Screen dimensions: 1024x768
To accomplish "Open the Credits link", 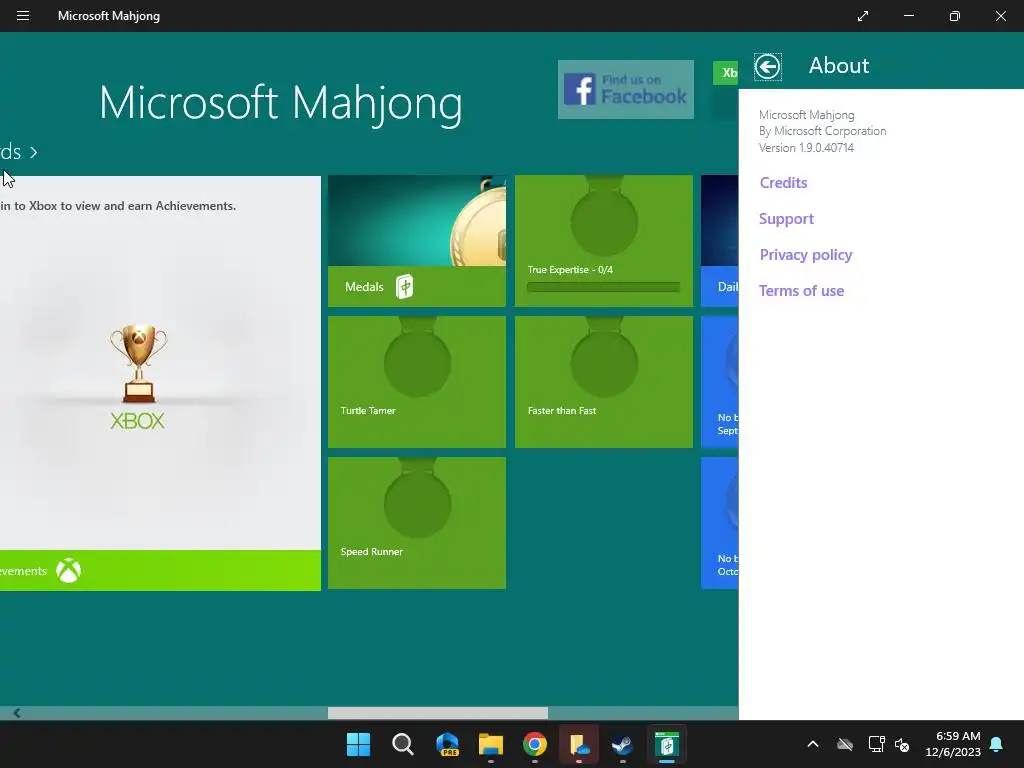I will pos(783,183).
